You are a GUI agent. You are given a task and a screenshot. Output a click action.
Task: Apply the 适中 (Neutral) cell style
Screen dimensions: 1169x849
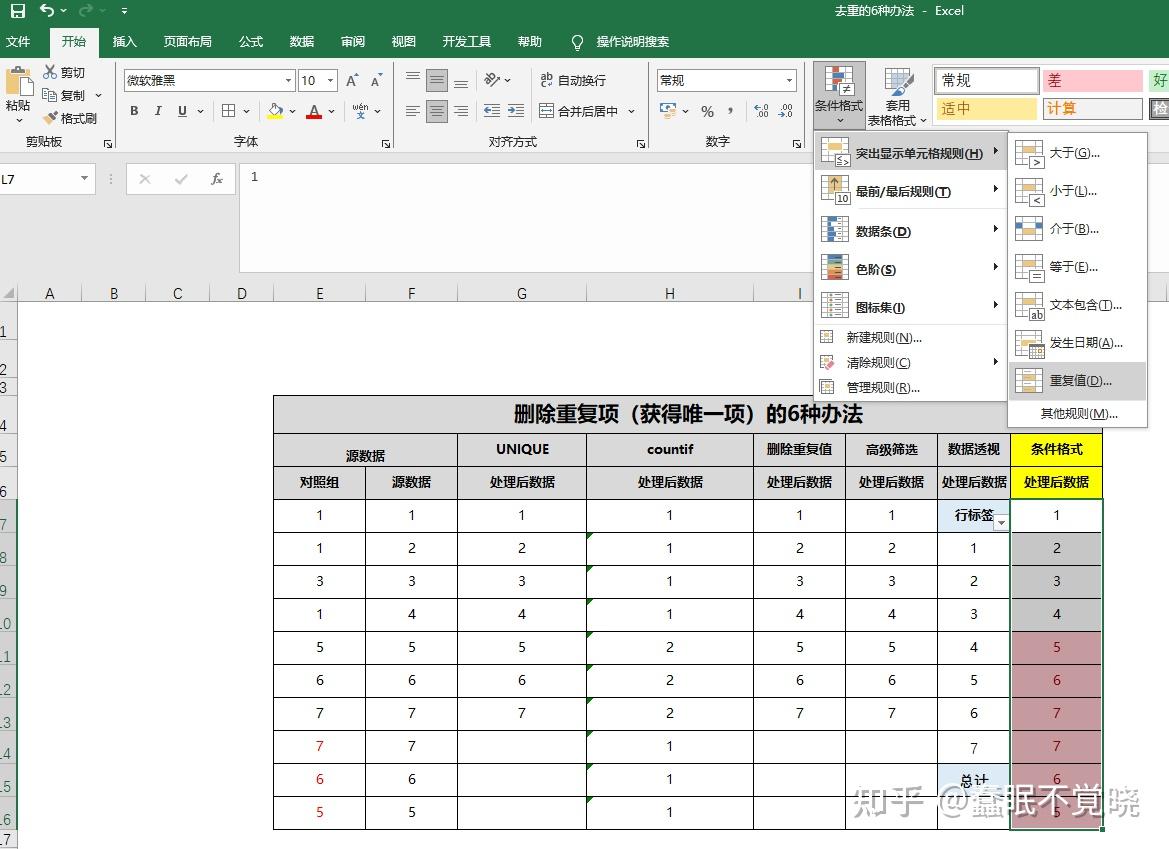[986, 109]
